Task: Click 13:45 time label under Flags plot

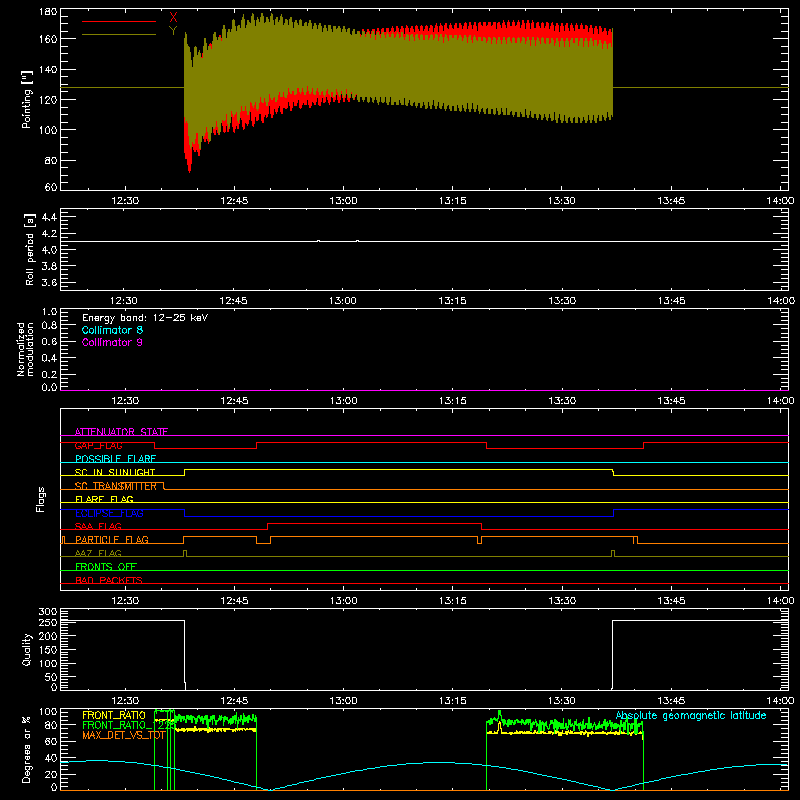Action: tap(671, 601)
